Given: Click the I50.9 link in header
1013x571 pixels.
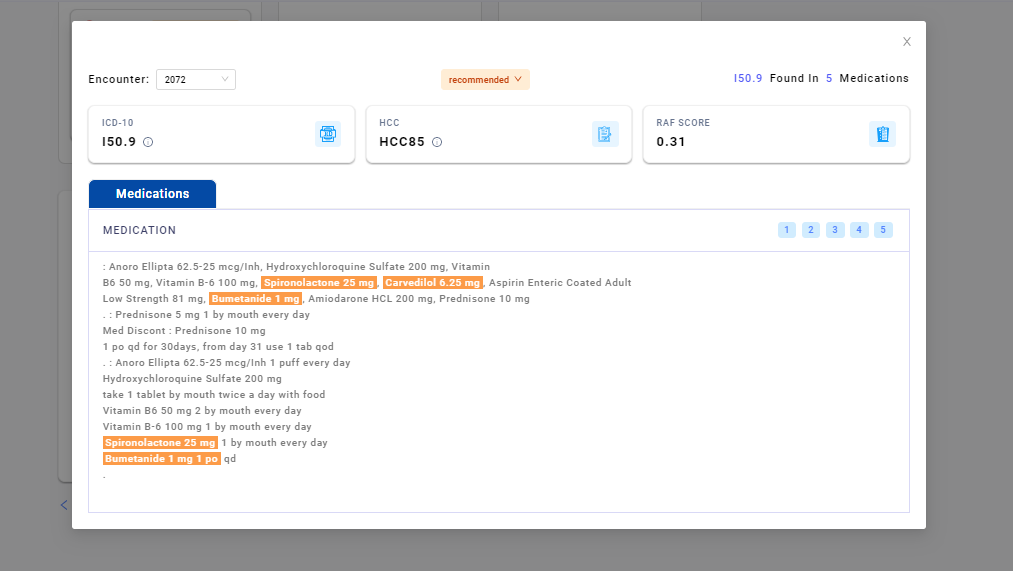Looking at the screenshot, I should point(747,78).
